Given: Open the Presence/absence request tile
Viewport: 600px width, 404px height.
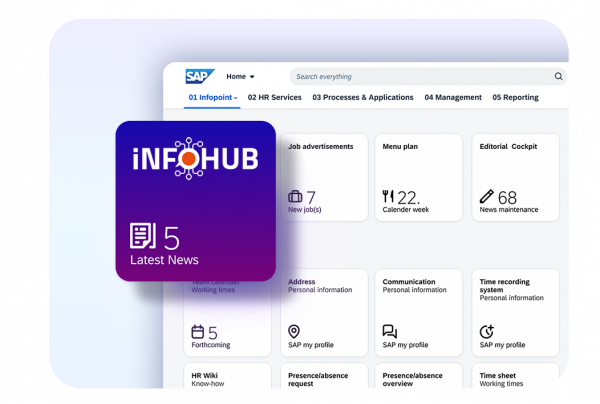Looking at the screenshot, I should click(x=324, y=376).
